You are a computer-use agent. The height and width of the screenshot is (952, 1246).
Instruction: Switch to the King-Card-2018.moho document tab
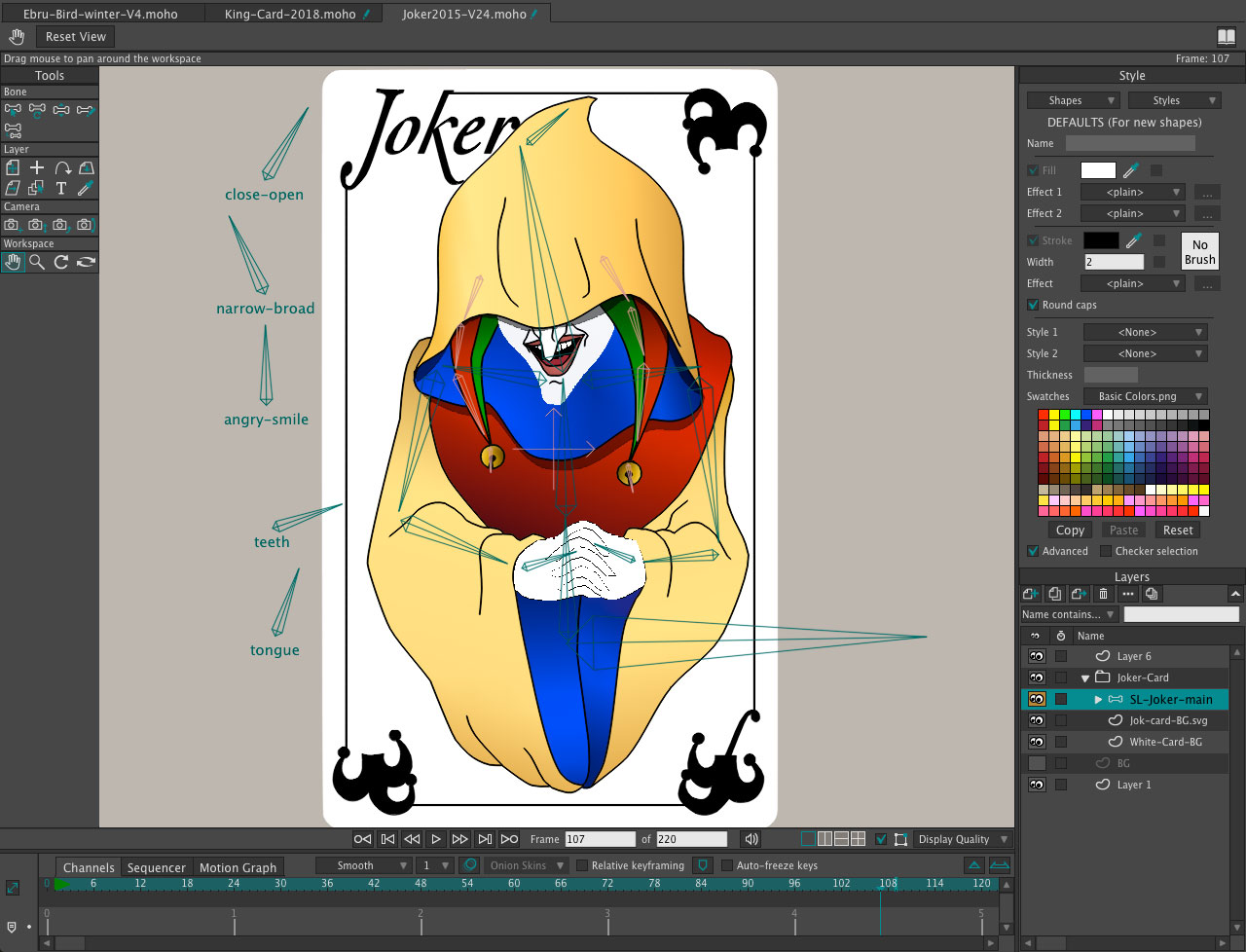click(x=290, y=15)
